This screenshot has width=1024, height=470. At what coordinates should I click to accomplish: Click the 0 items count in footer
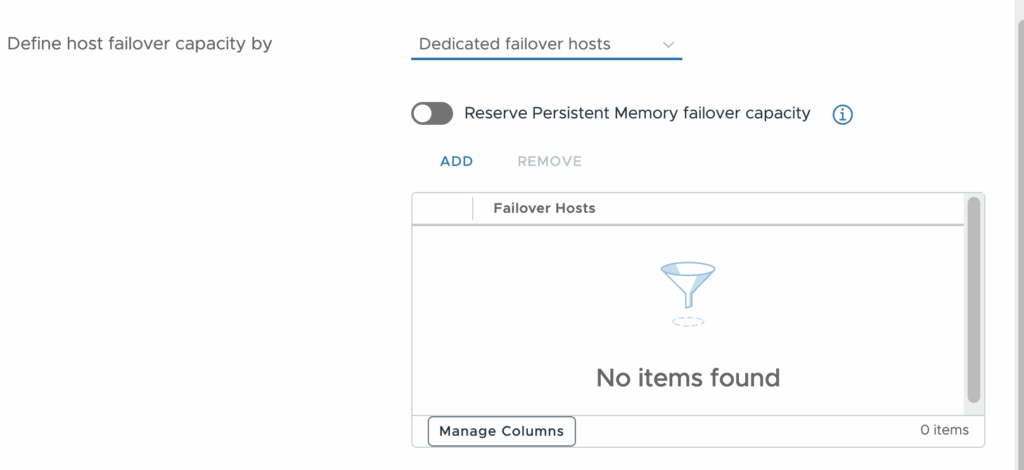tap(944, 430)
